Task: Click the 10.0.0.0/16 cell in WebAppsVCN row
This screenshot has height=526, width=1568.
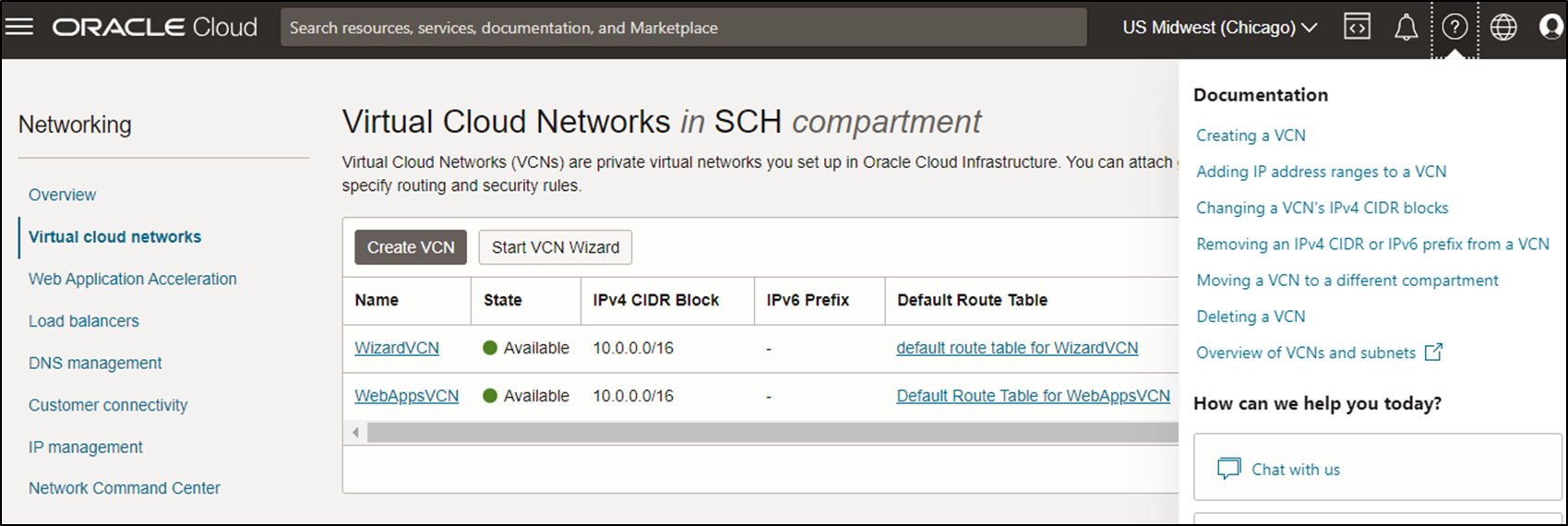Action: point(633,396)
